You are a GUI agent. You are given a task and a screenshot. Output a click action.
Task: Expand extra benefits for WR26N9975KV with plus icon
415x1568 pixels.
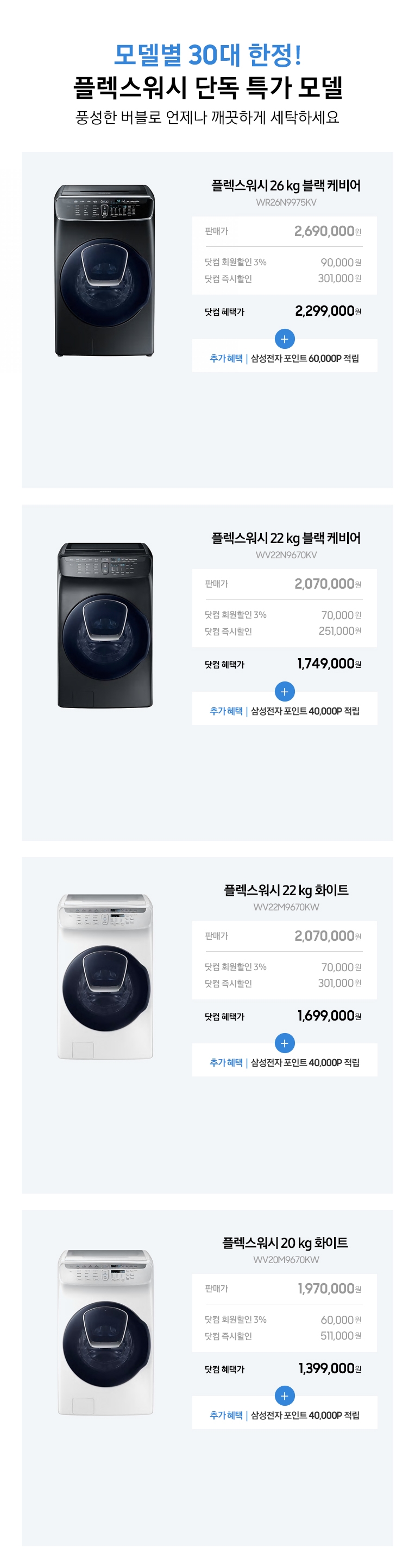pyautogui.click(x=285, y=339)
